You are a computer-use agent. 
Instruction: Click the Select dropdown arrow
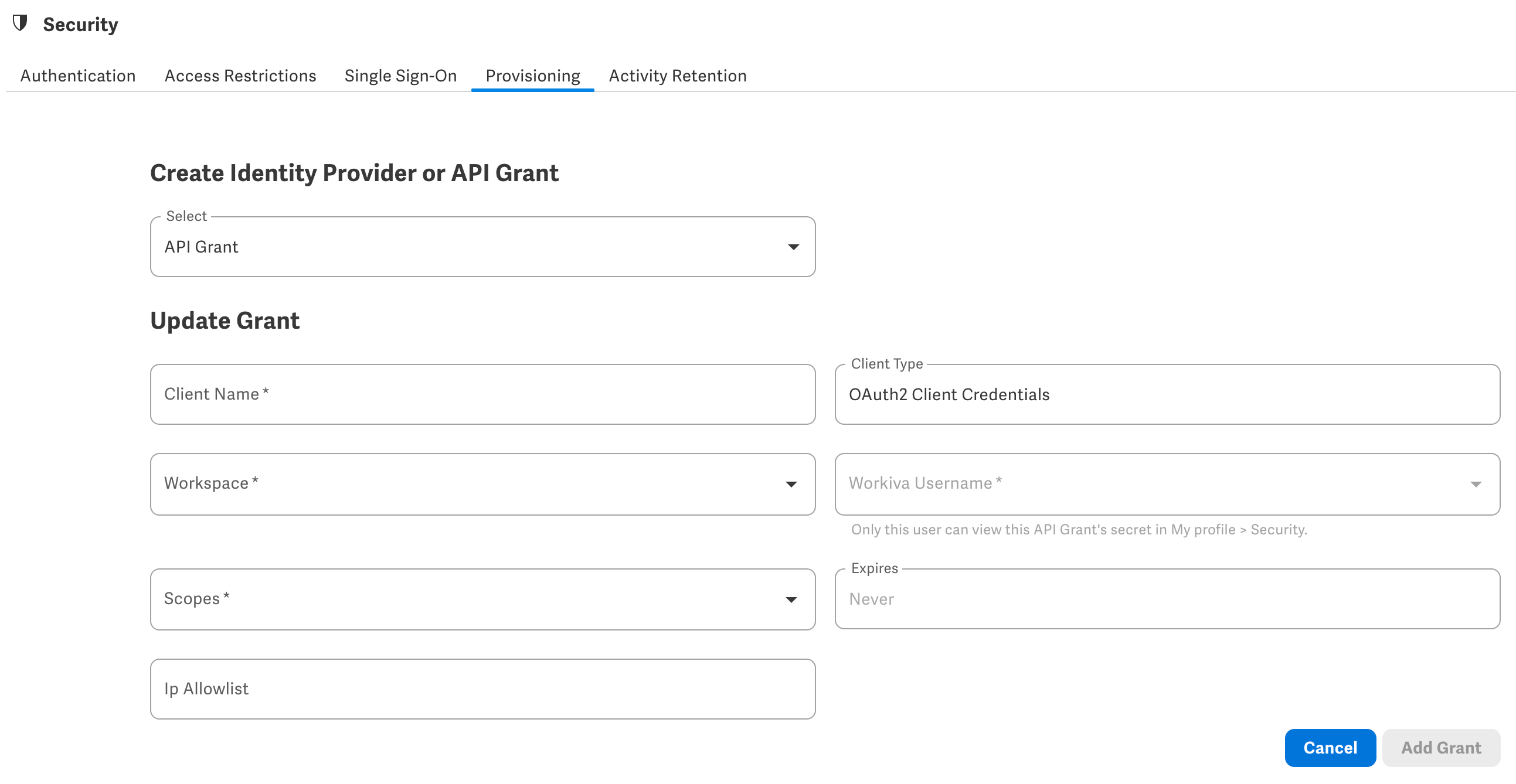793,247
